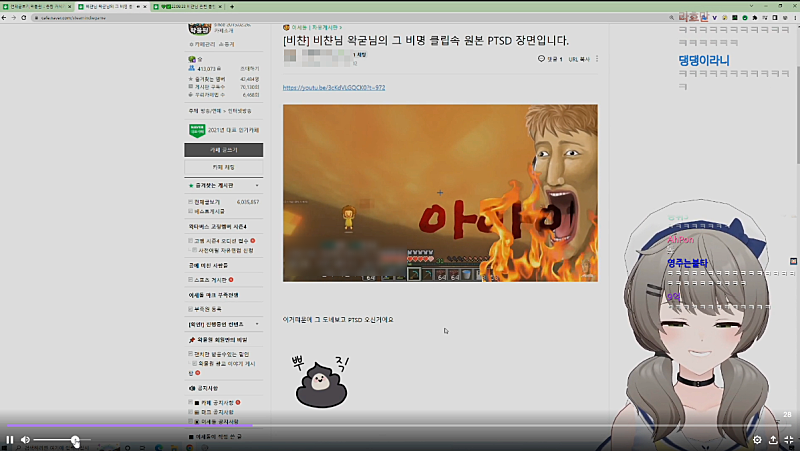Screen dimensions: 800x451
Task: Click 왁물원 회원만의 비밀 heading
Action: click(218, 340)
